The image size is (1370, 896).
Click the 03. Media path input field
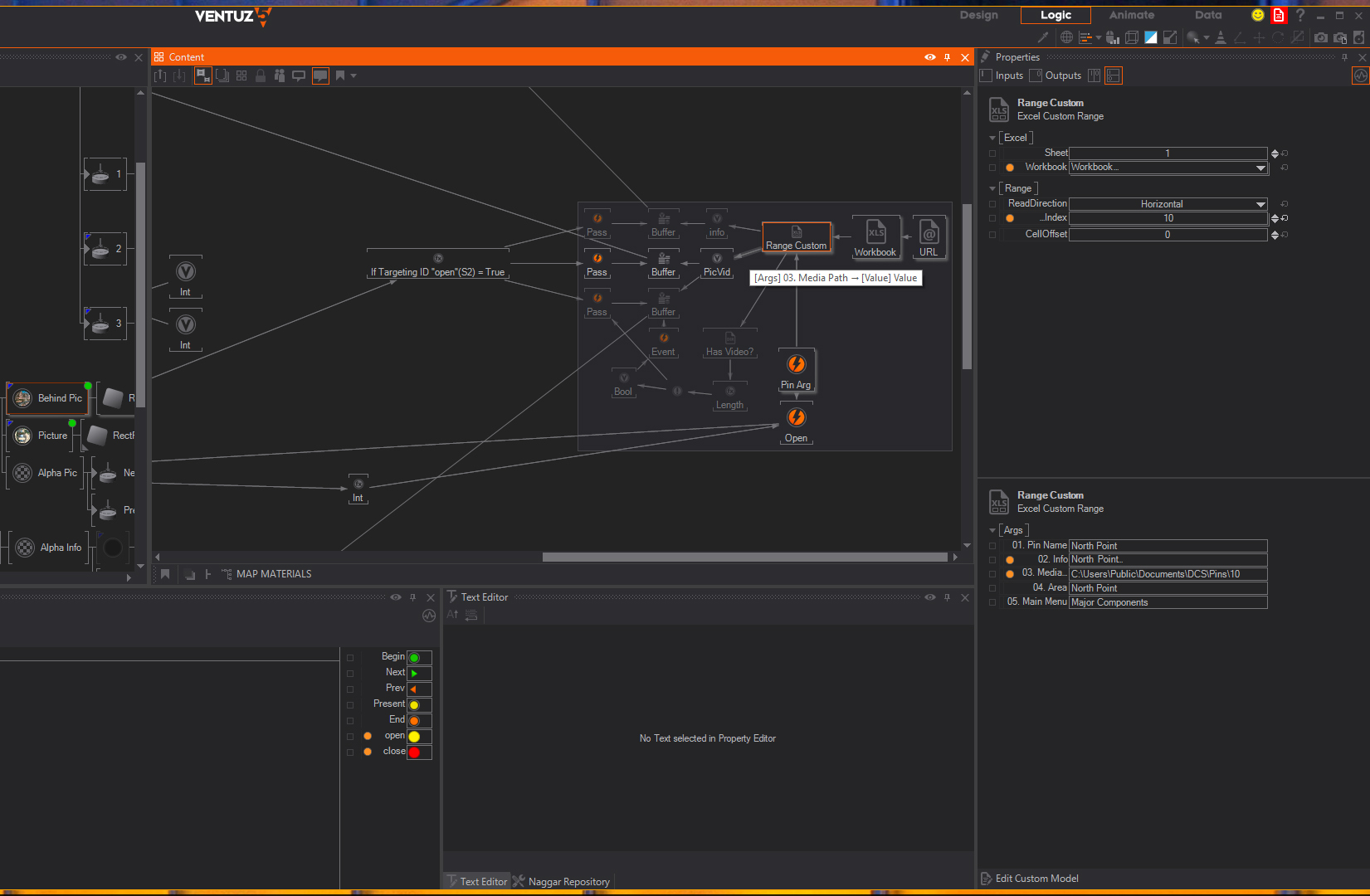click(x=1168, y=574)
